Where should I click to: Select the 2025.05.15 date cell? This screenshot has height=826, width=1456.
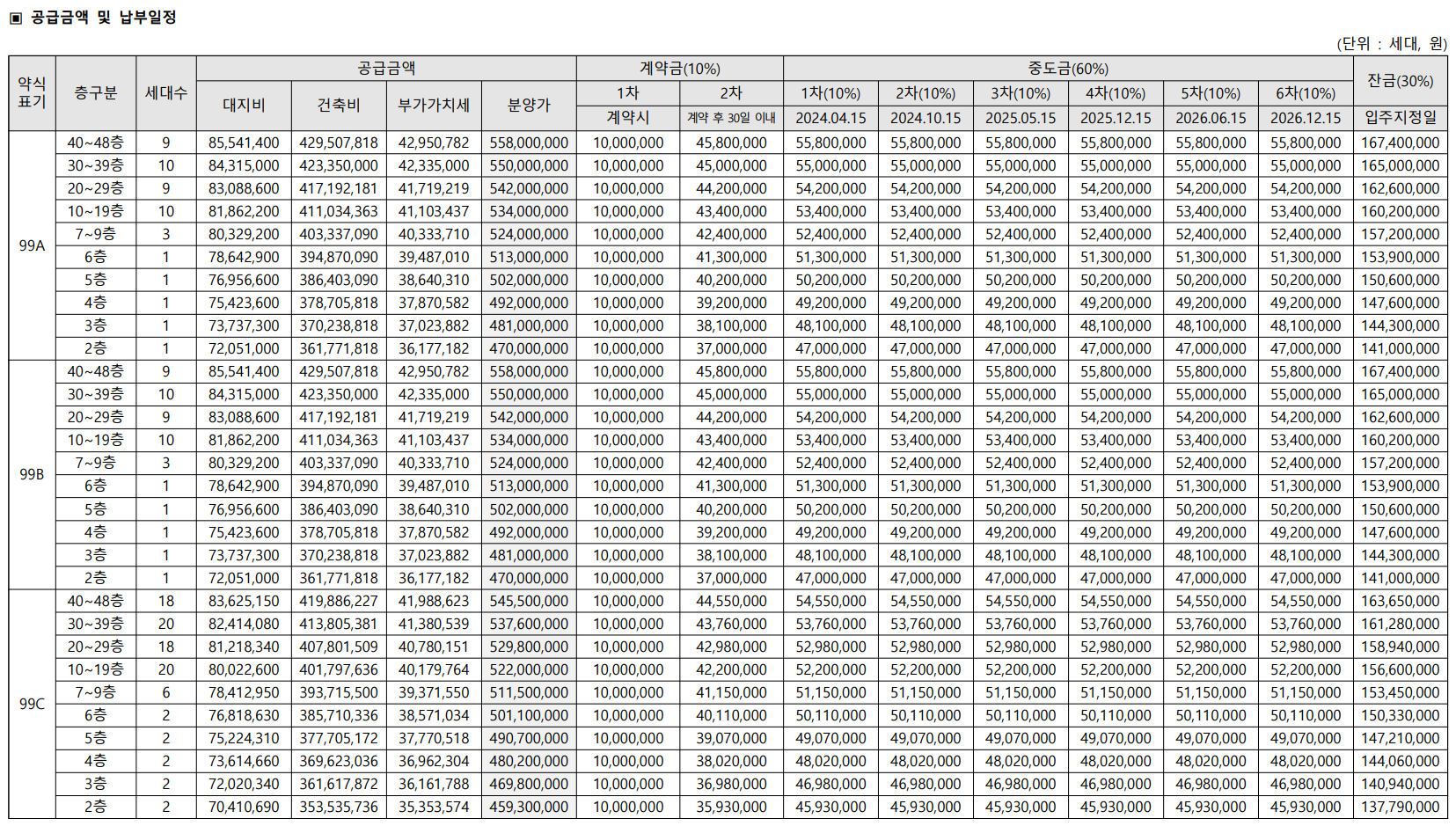point(1021,118)
